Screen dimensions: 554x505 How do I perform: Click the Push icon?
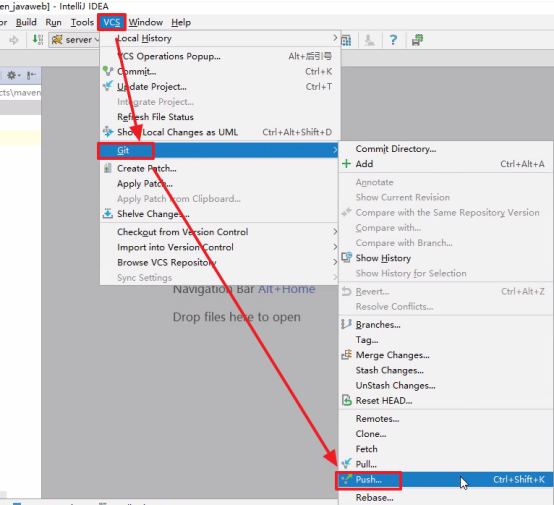[347, 479]
